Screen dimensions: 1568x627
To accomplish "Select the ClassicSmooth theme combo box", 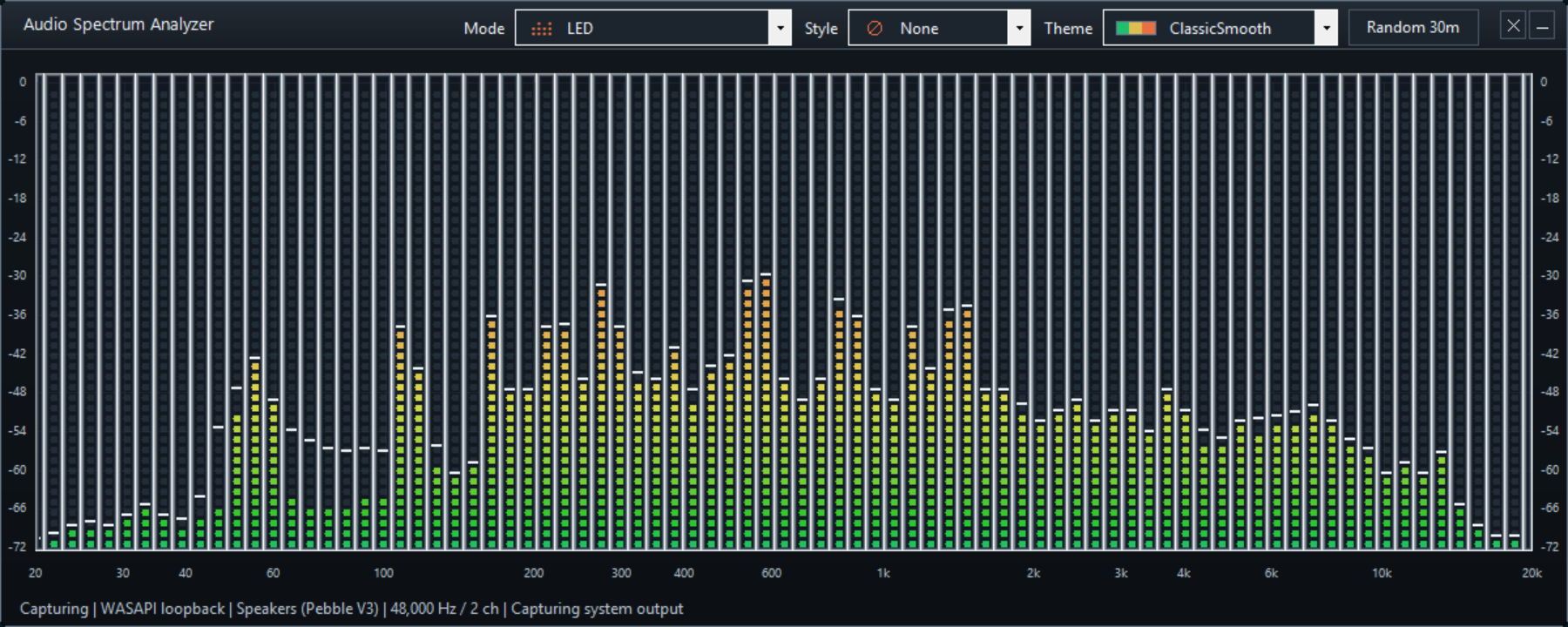I will point(1220,28).
